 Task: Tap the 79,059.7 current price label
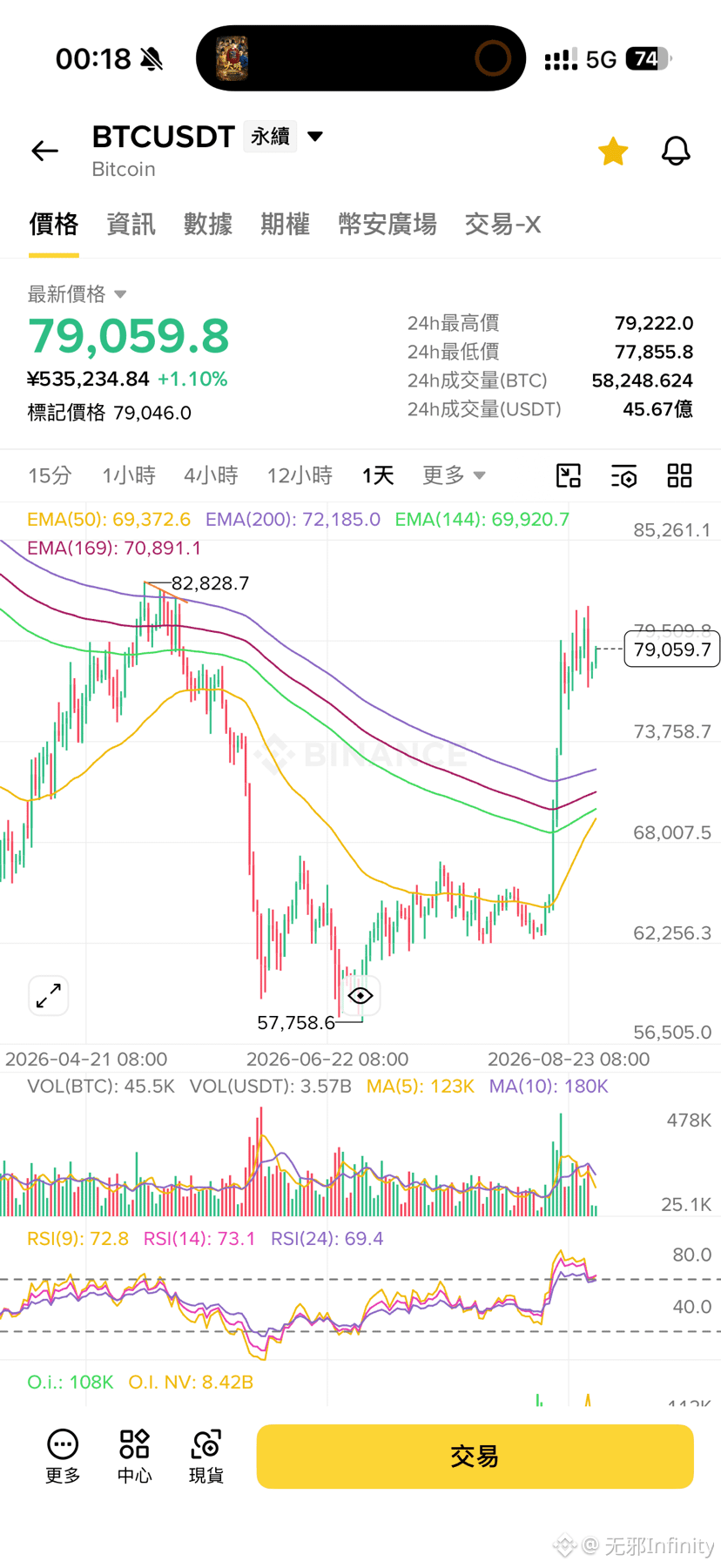point(672,649)
